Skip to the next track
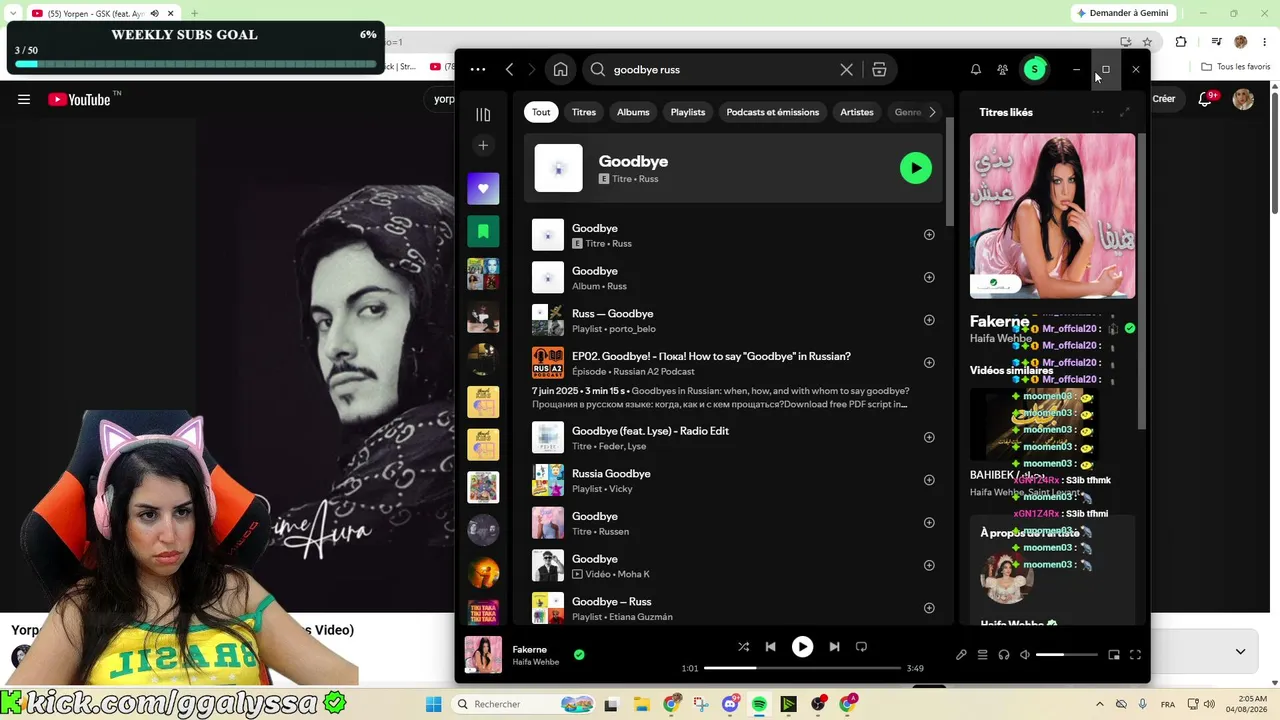The width and height of the screenshot is (1280, 720). coord(834,647)
